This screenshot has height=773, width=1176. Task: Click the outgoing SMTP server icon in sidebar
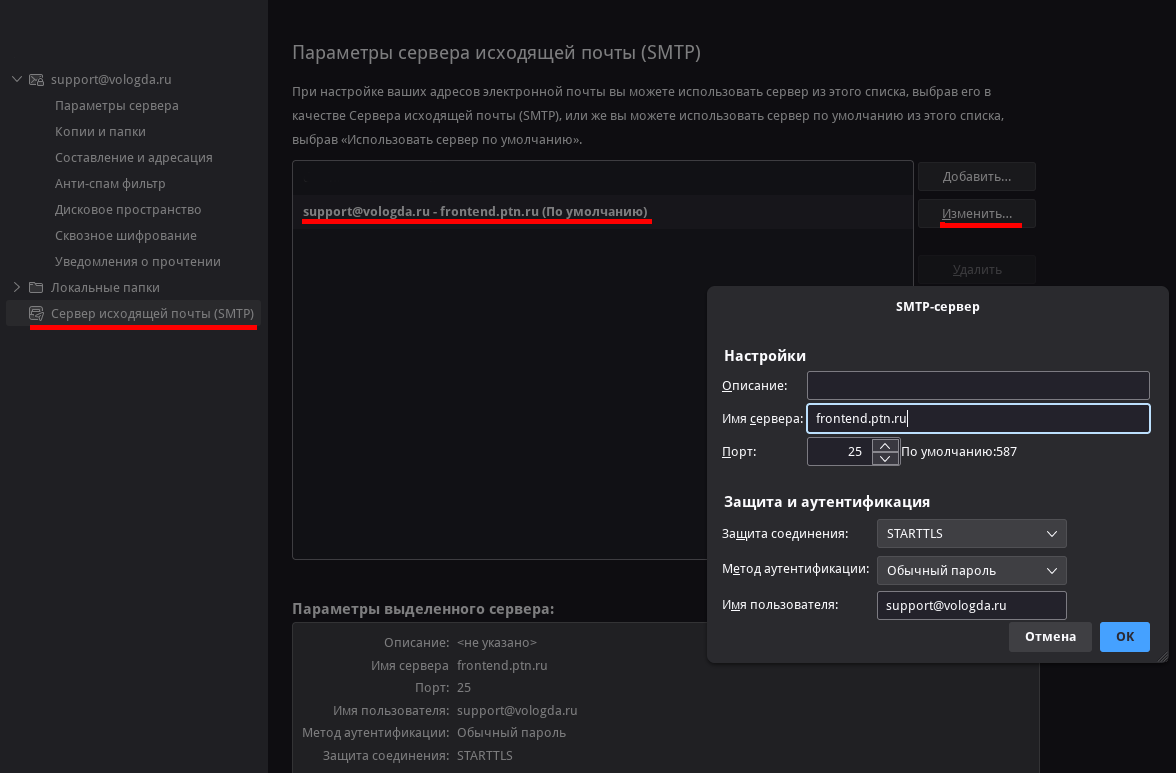[x=36, y=314]
